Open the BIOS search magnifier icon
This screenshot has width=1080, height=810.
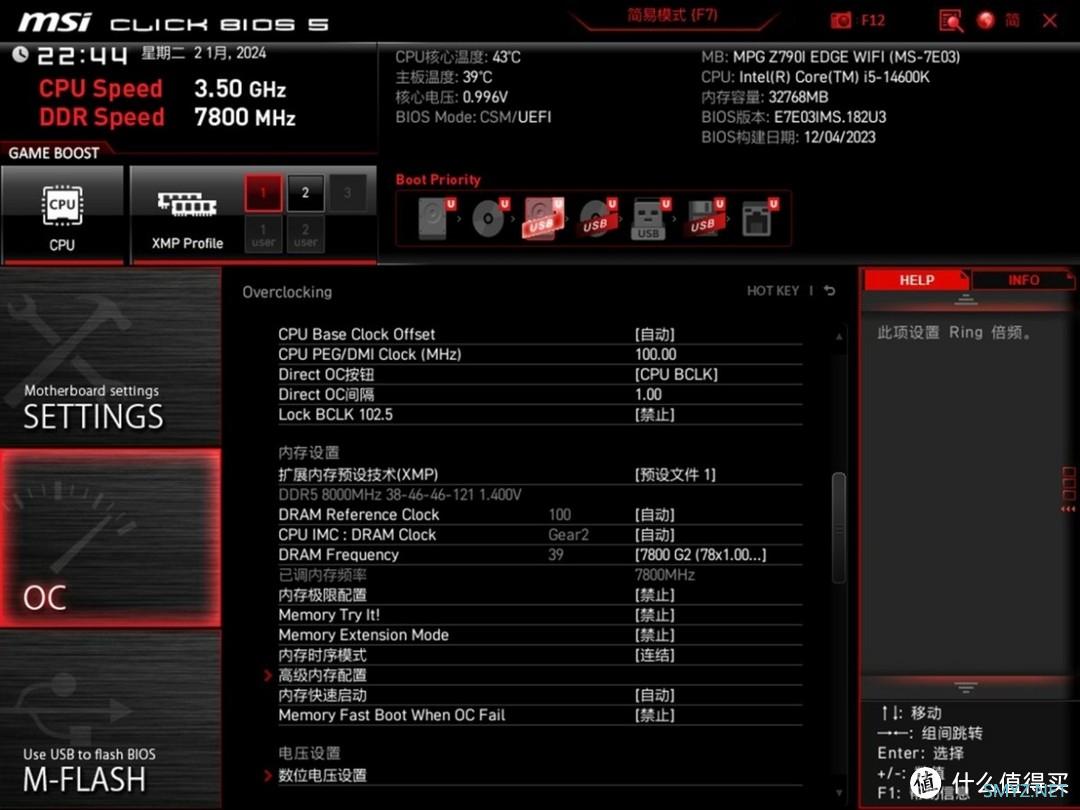(951, 21)
